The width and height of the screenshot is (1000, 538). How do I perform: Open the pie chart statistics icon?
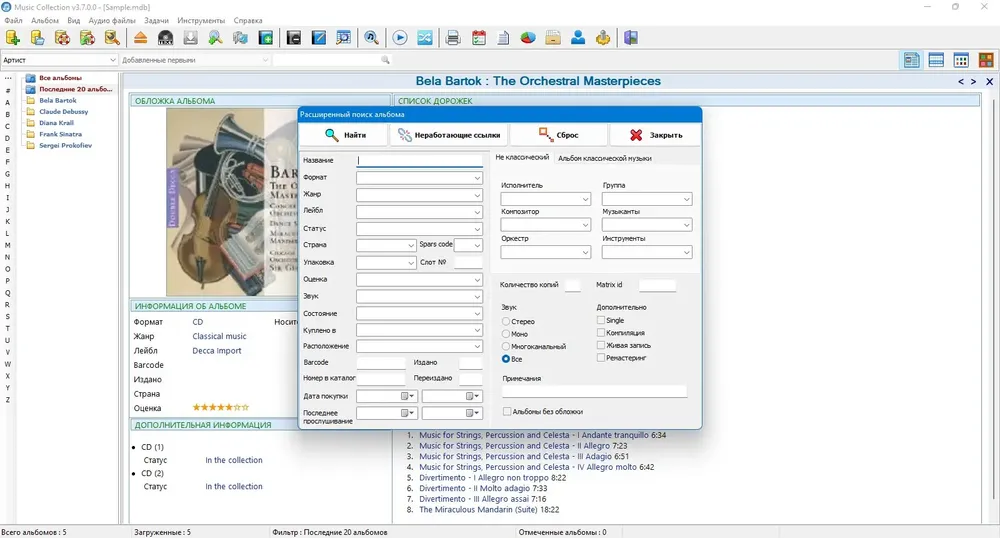528,38
